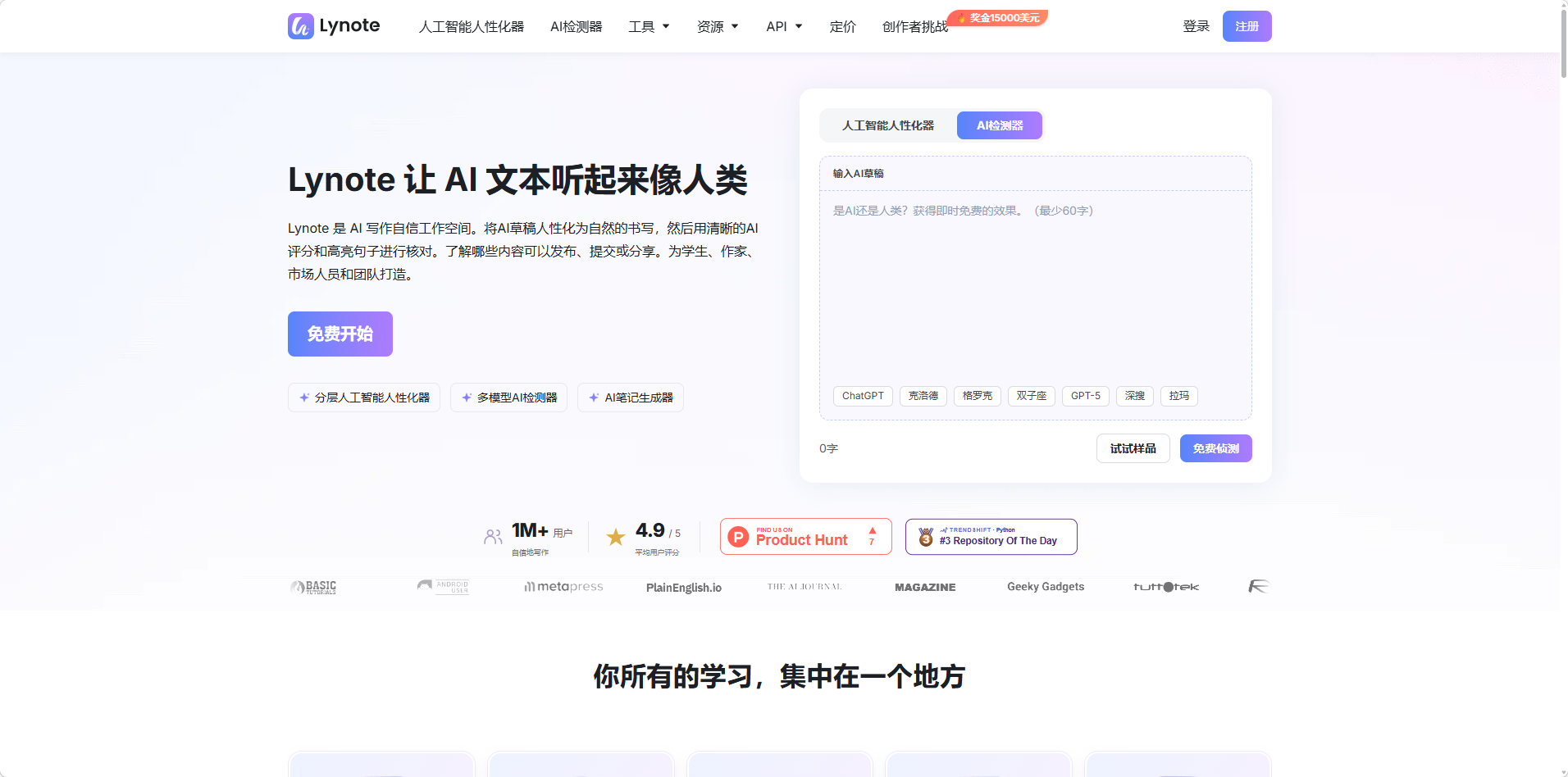The image size is (1568, 777).
Task: Click the Lynote logo icon
Action: point(300,26)
